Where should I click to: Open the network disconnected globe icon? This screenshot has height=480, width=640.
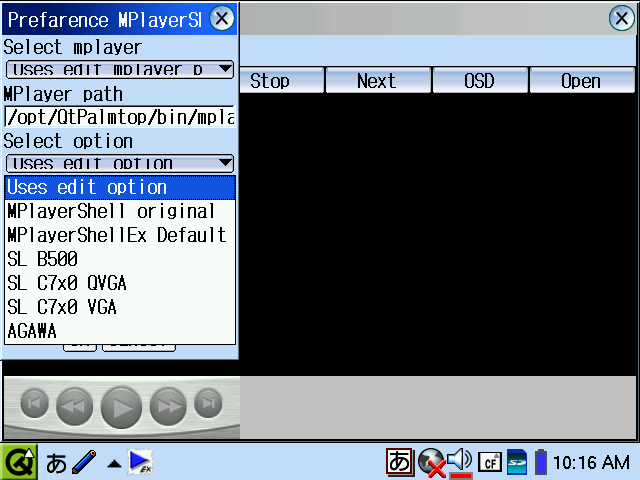(x=431, y=462)
